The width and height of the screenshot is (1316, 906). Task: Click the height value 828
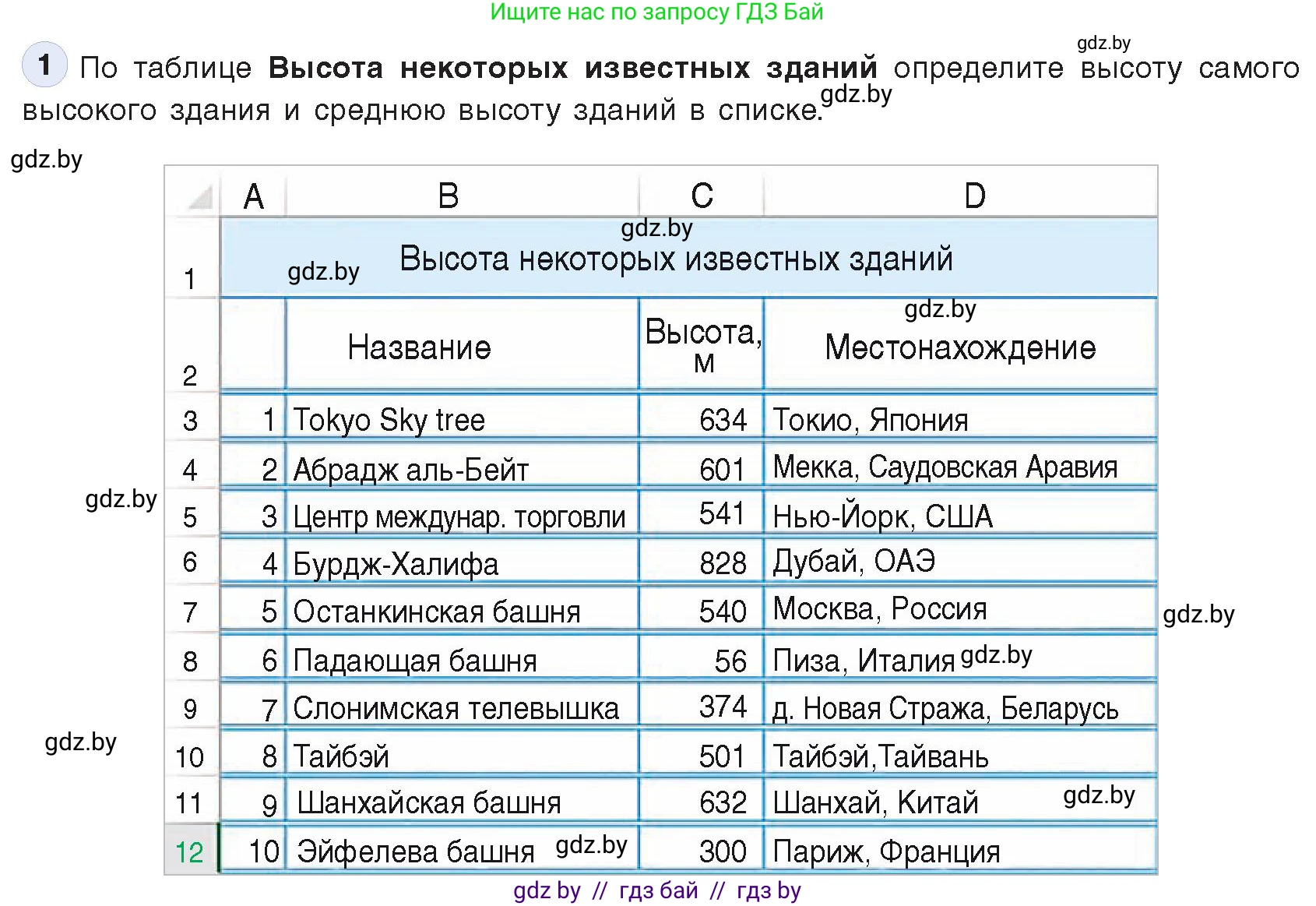(x=724, y=562)
